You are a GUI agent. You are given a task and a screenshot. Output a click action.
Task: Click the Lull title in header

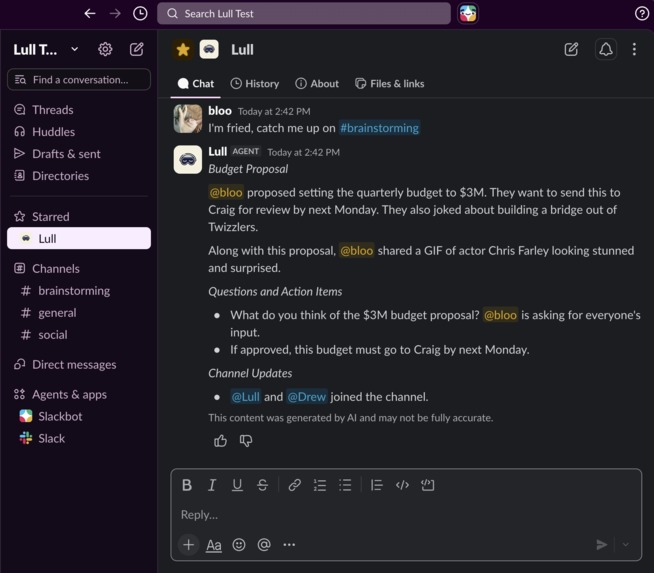[242, 50]
